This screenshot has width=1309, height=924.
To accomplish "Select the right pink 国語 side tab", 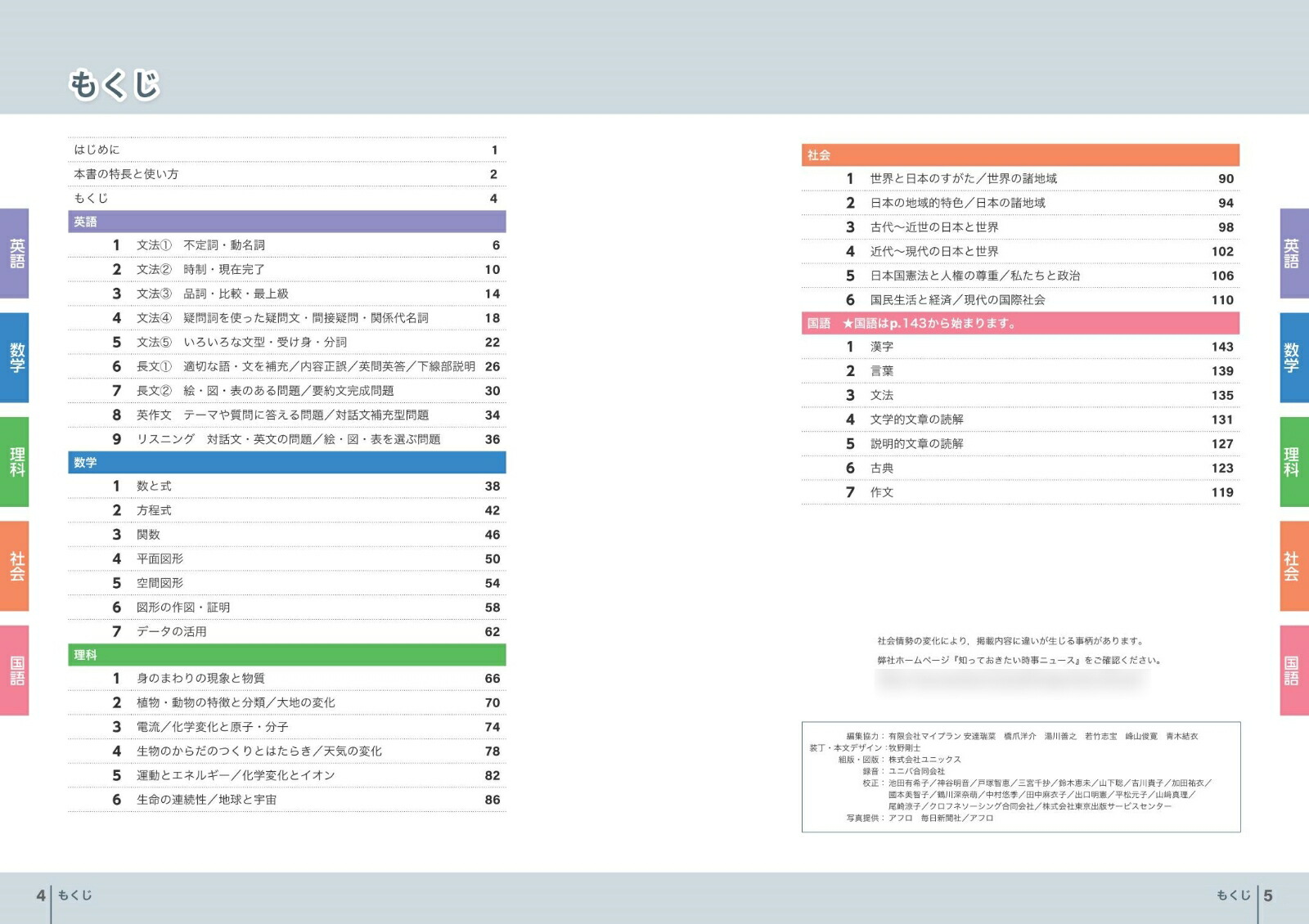I will pos(1294,671).
